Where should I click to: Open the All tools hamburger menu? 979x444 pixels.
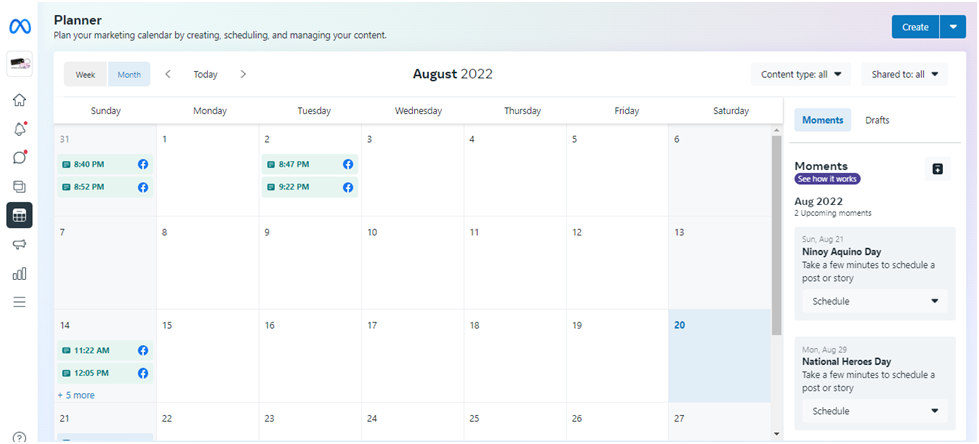(x=19, y=302)
